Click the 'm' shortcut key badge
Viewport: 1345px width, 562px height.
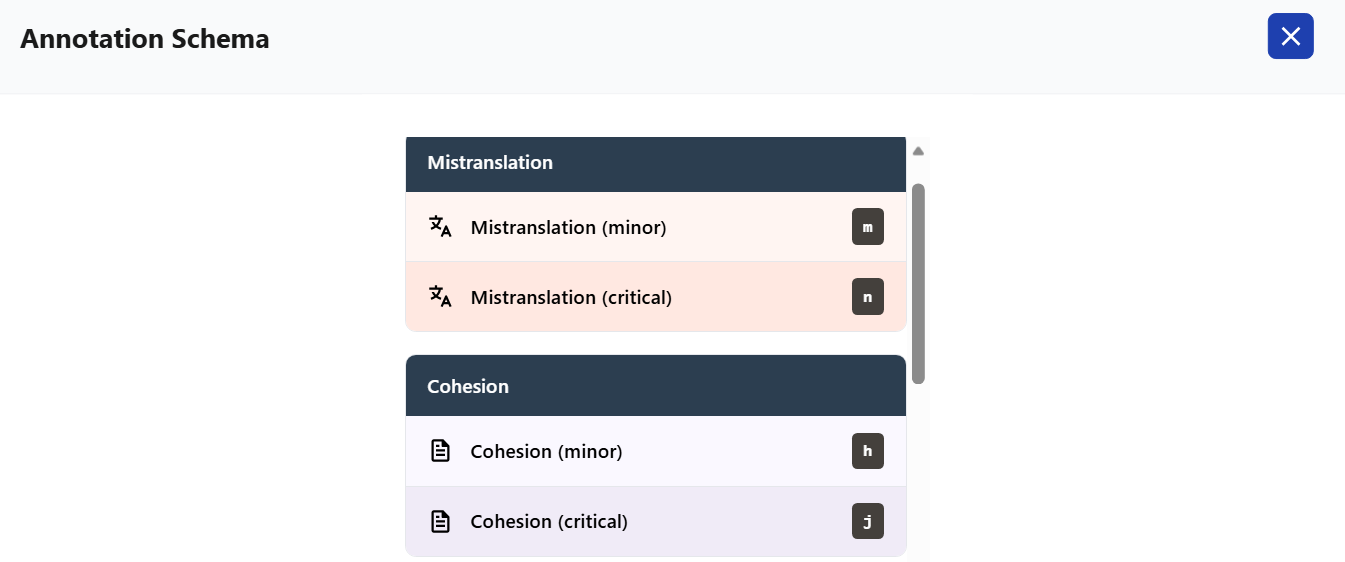click(867, 227)
